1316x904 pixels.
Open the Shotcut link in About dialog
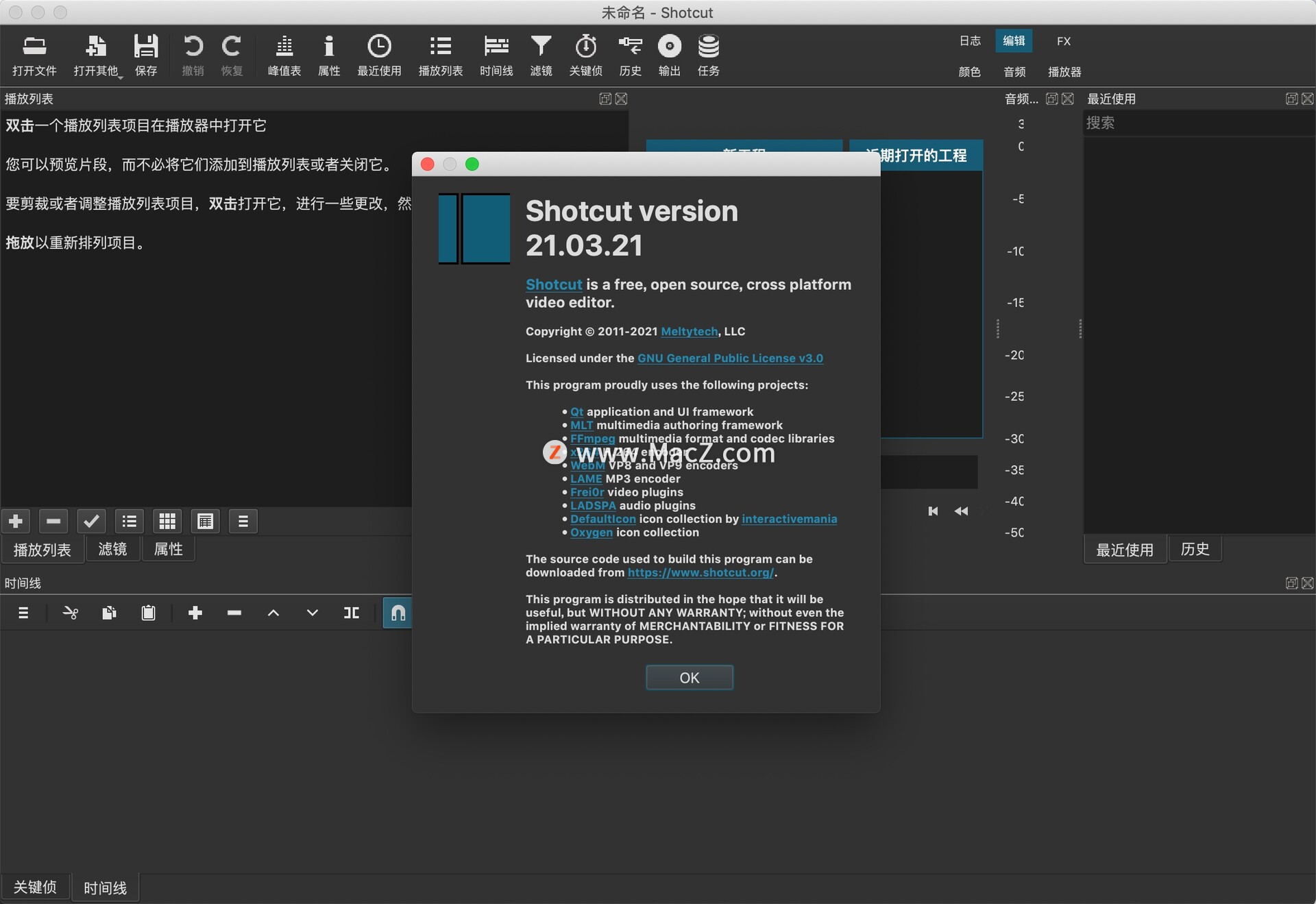554,284
